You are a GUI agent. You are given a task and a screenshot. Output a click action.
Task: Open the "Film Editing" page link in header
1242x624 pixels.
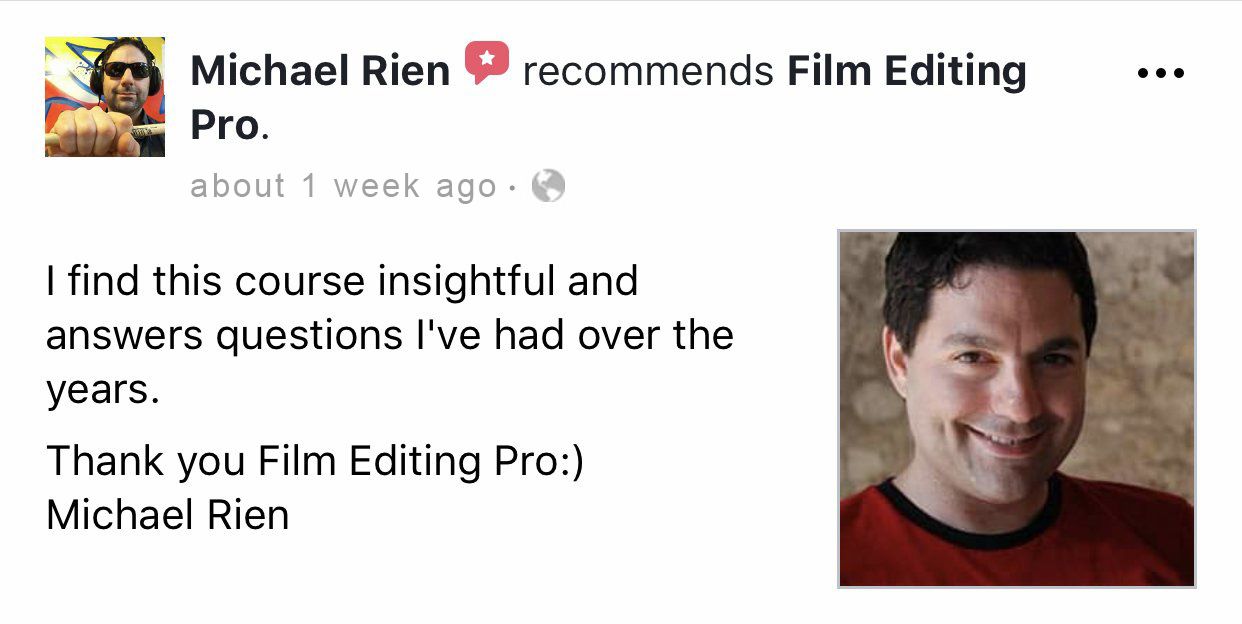(907, 71)
